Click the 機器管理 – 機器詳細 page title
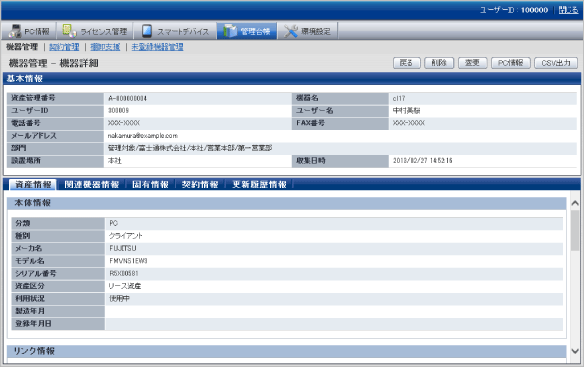The image size is (584, 367). (x=54, y=63)
